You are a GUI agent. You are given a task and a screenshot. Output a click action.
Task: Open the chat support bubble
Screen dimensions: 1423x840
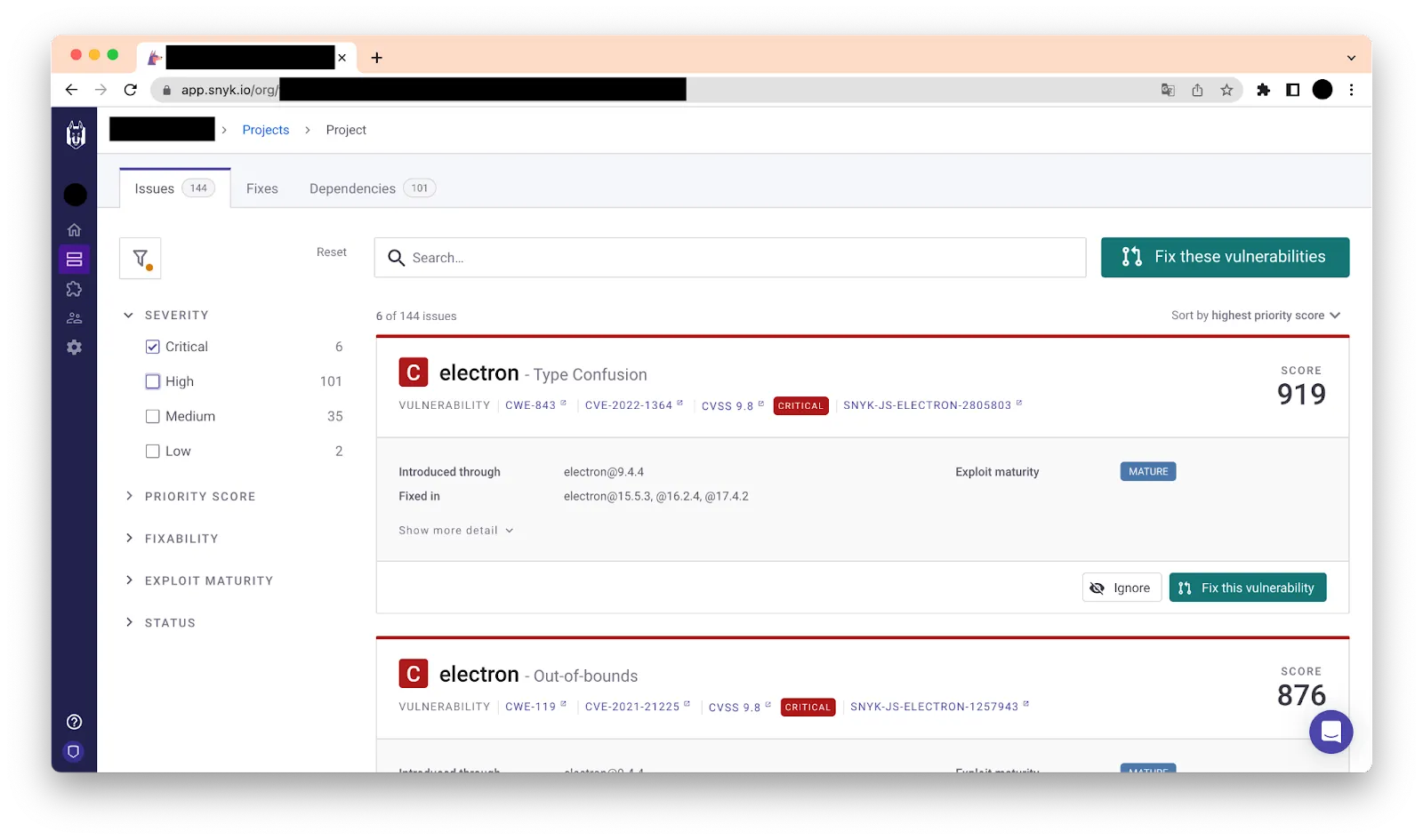(x=1331, y=732)
